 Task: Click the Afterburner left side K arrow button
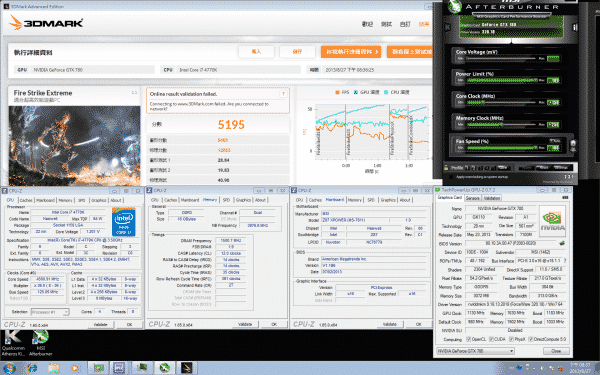tap(447, 27)
